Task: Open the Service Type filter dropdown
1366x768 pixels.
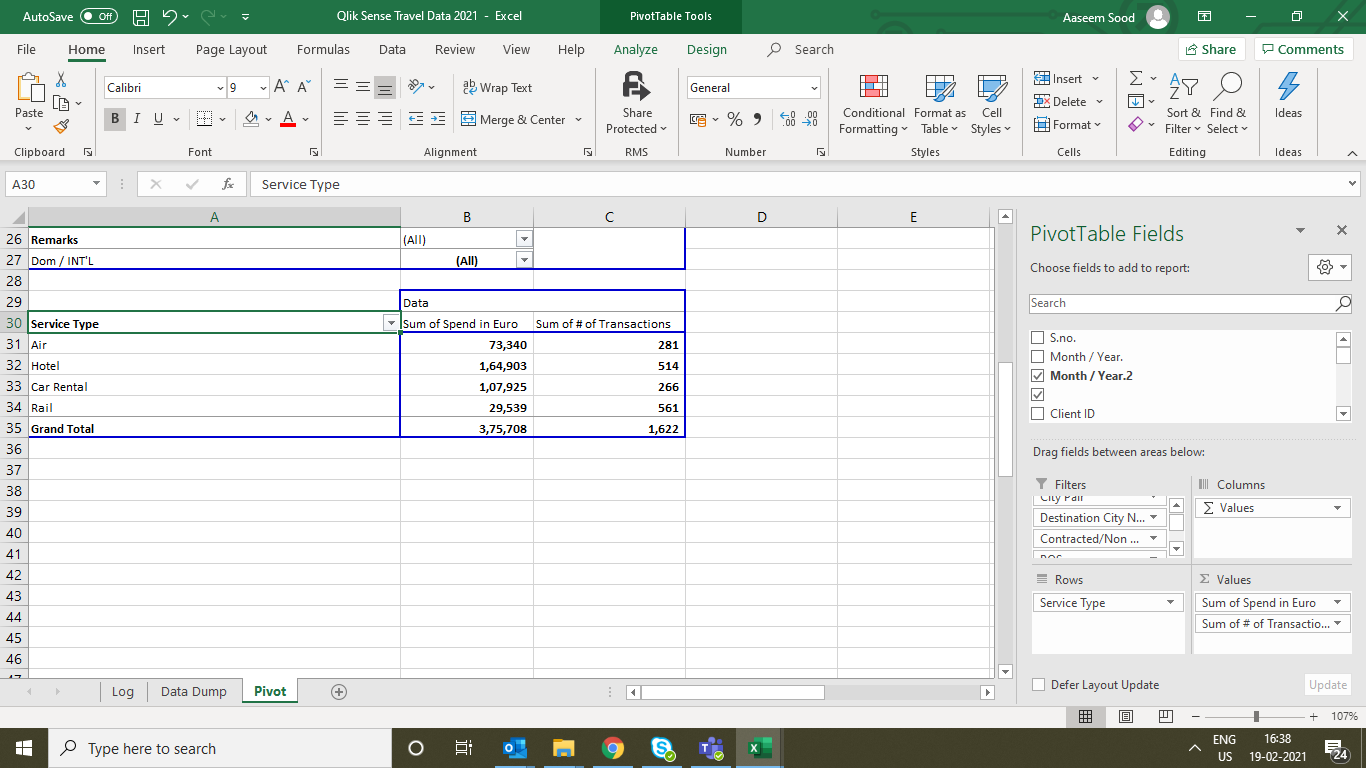Action: point(390,324)
